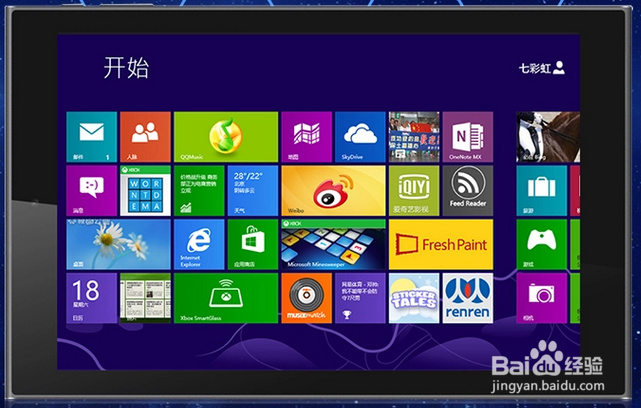Launch the QQMusic tile
Screen dimensions: 641x408
coord(226,137)
